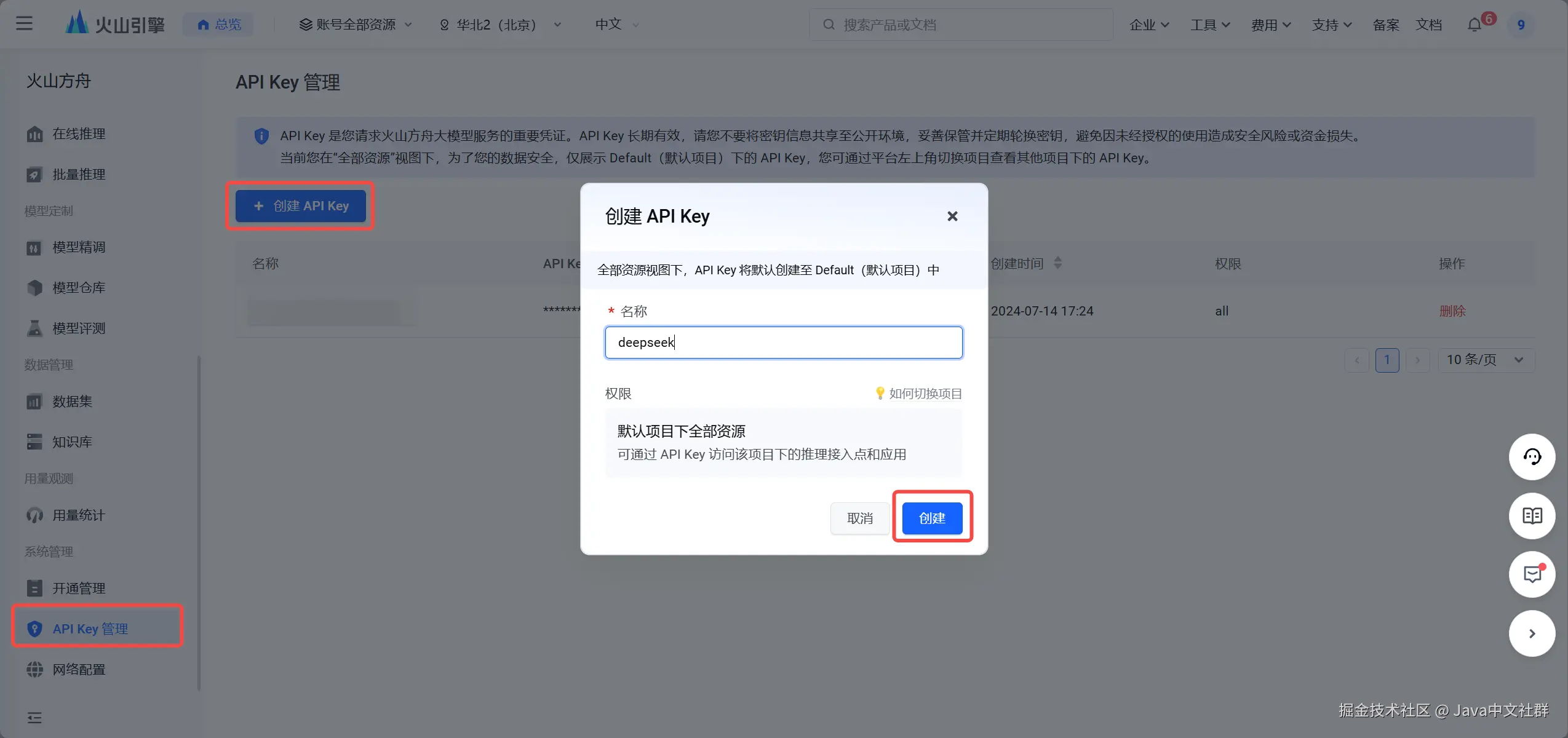This screenshot has width=1568, height=738.
Task: Open the notification bell icon
Action: [x=1474, y=25]
